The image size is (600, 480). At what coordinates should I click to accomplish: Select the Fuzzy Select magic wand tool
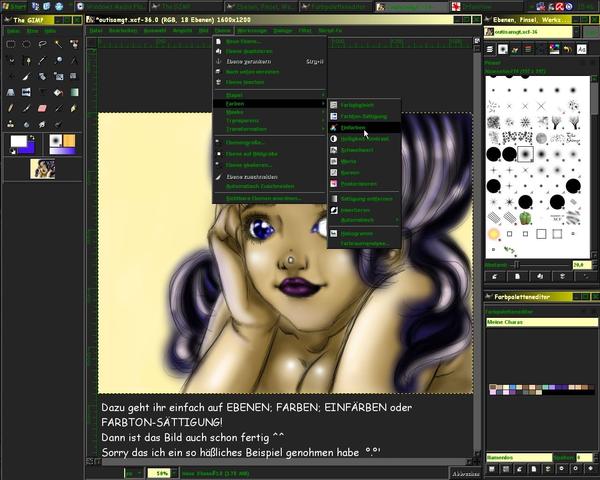tap(58, 44)
